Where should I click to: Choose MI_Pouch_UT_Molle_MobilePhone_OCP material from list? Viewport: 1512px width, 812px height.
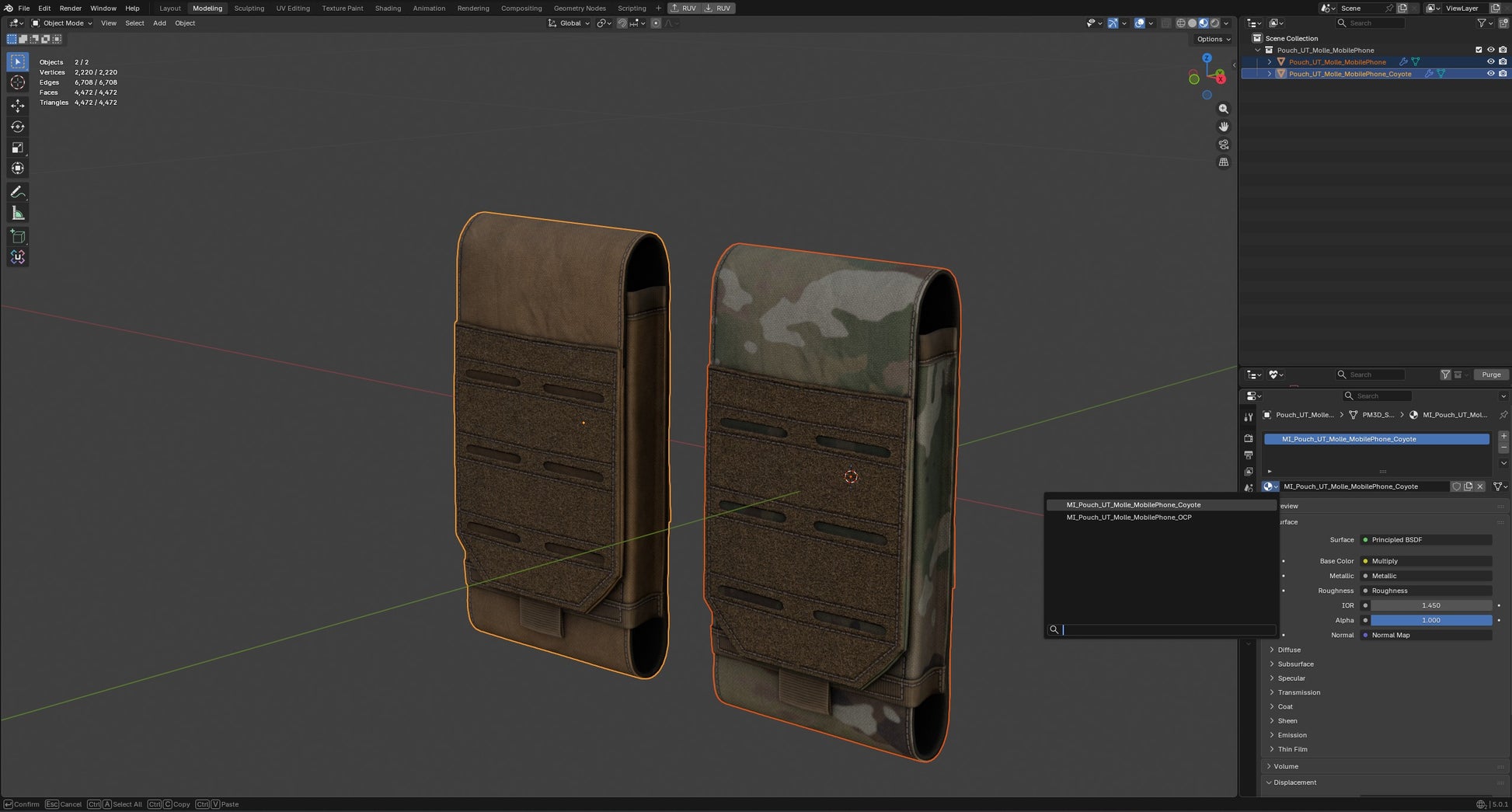(1128, 518)
